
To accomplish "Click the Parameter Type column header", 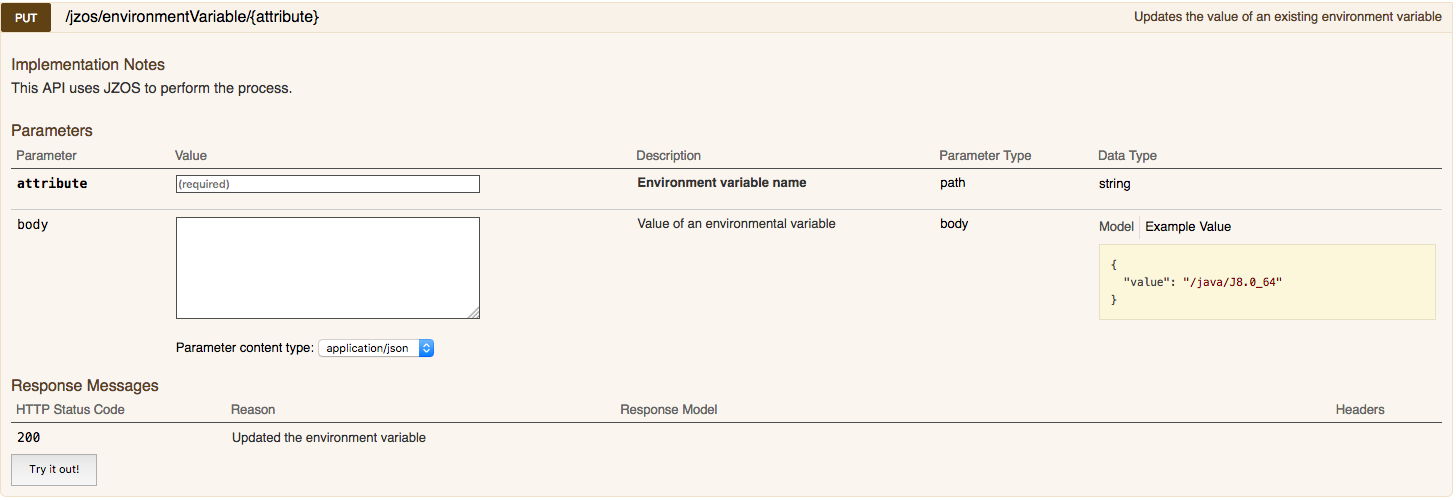I will [985, 156].
